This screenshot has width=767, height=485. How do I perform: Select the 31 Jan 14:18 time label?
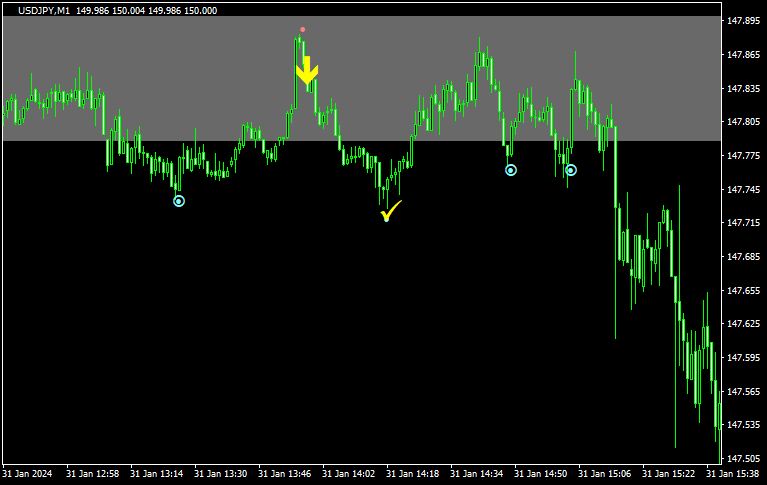[x=413, y=474]
